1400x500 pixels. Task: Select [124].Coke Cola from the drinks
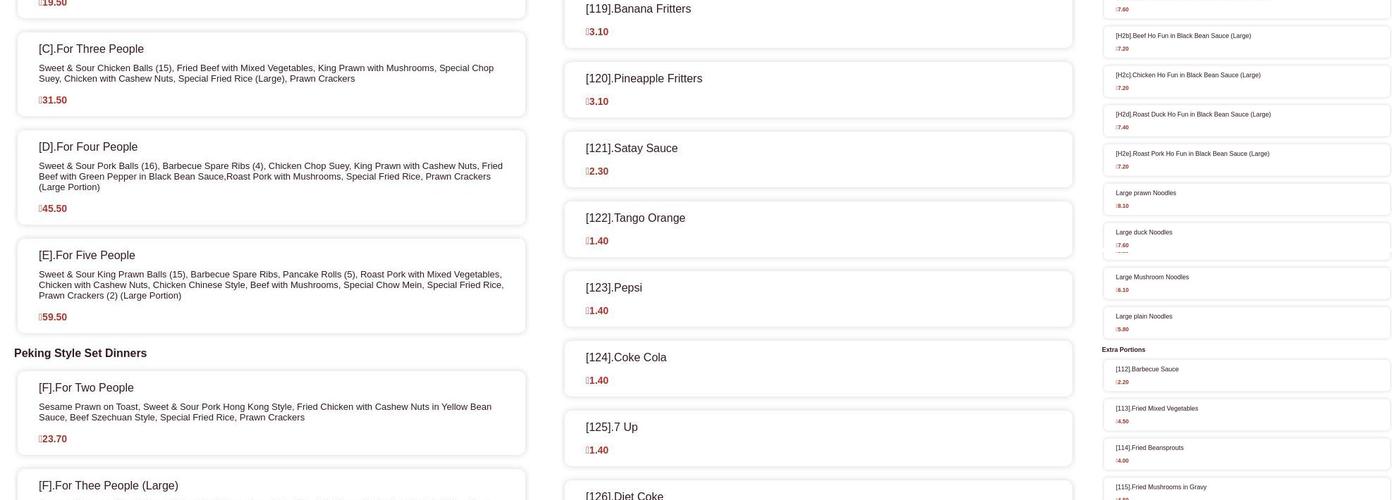pos(818,368)
